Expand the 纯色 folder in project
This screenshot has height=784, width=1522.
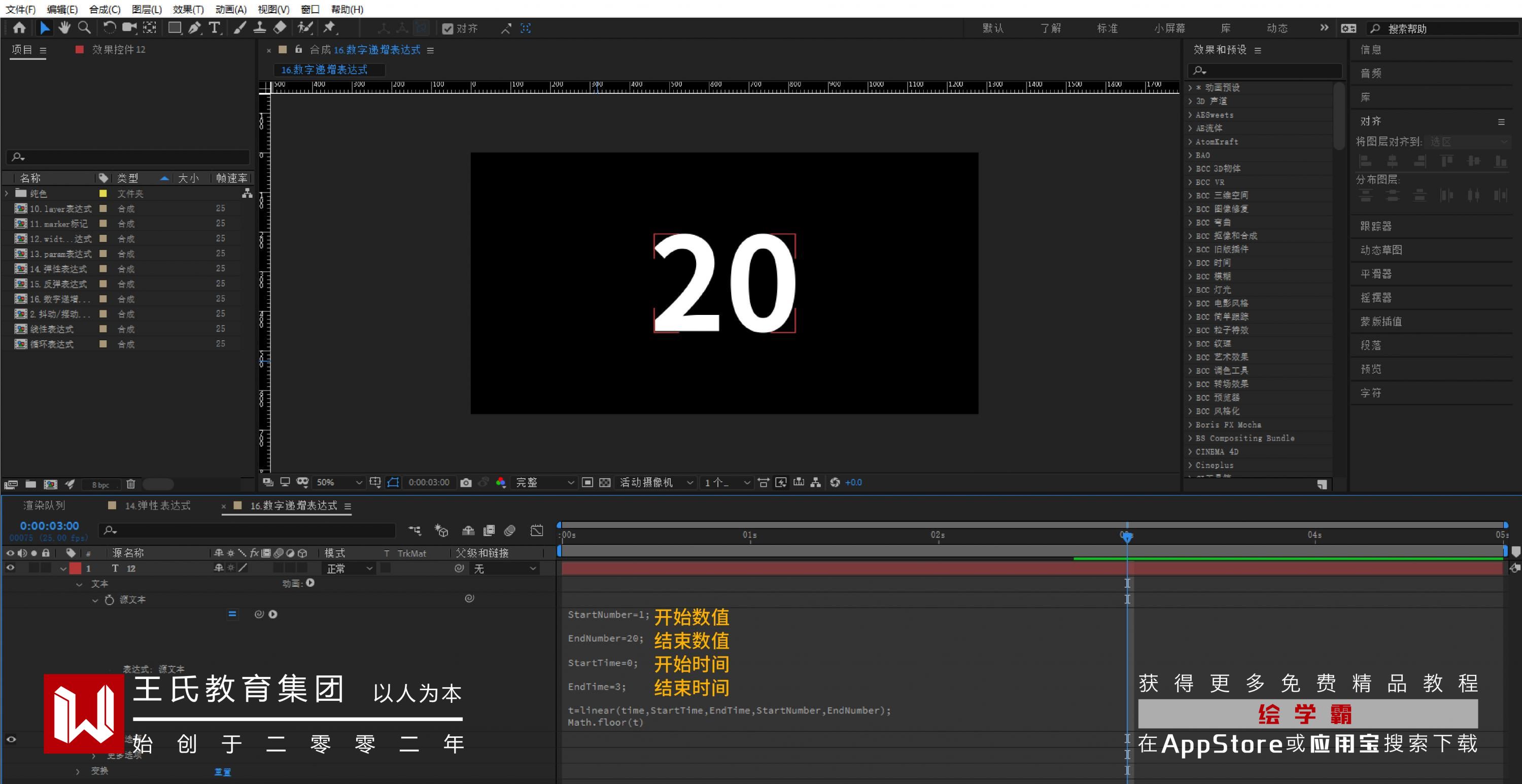pos(7,193)
